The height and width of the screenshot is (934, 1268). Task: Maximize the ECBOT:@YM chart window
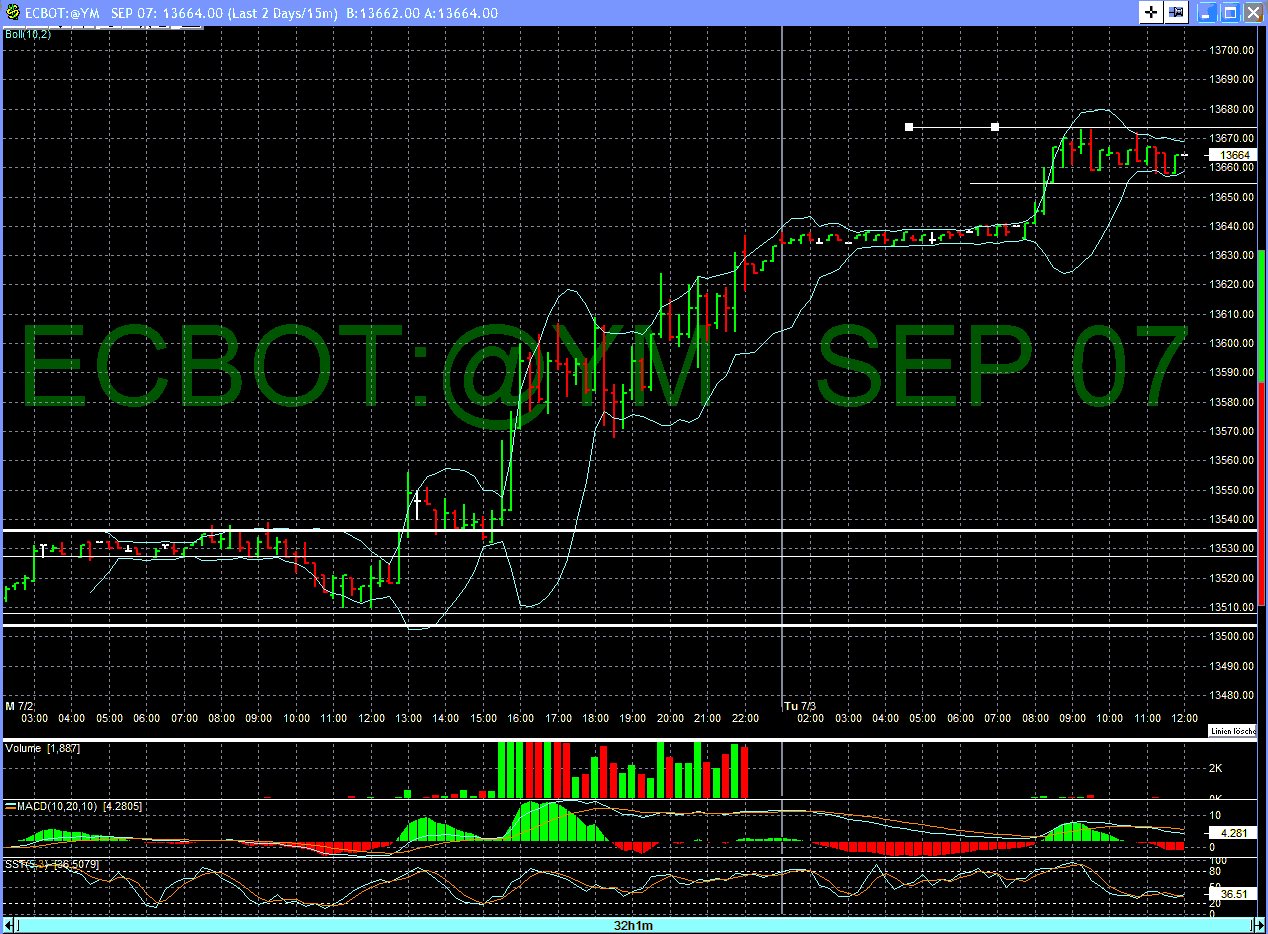click(x=1231, y=13)
